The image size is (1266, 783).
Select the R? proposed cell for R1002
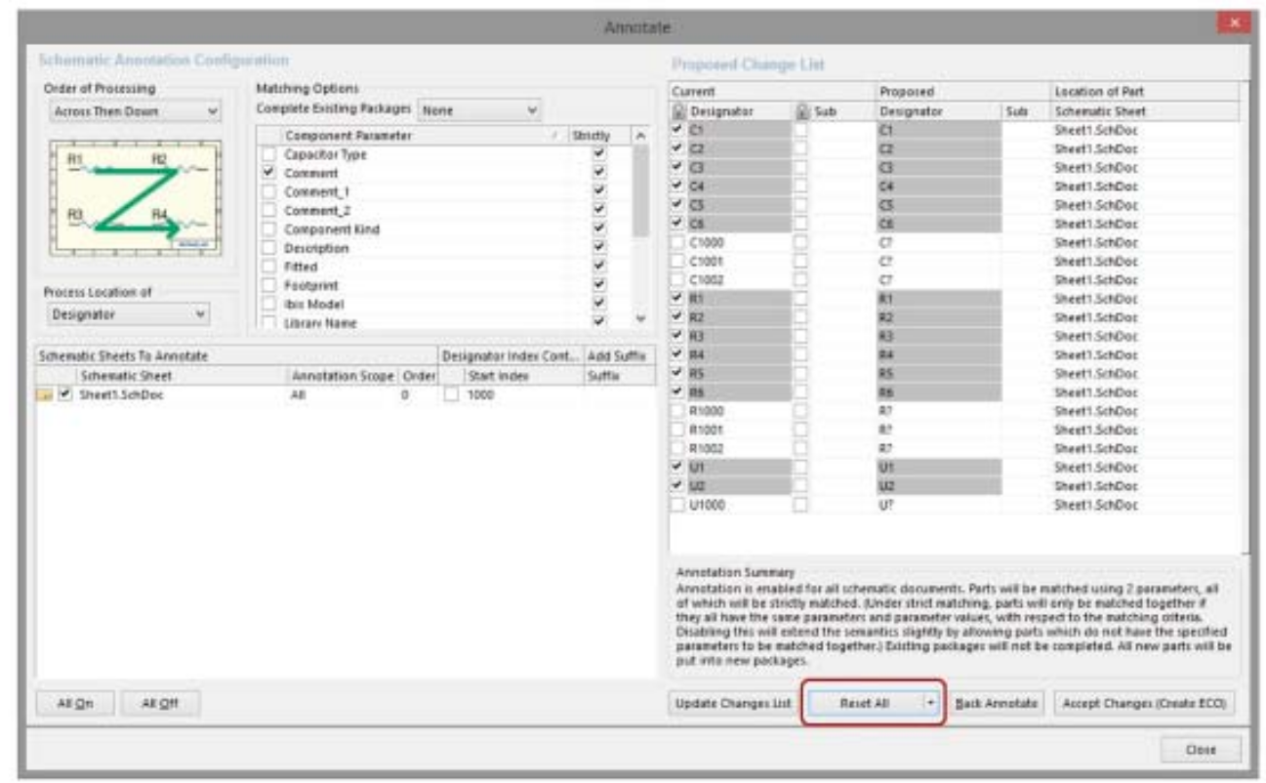[x=938, y=449]
